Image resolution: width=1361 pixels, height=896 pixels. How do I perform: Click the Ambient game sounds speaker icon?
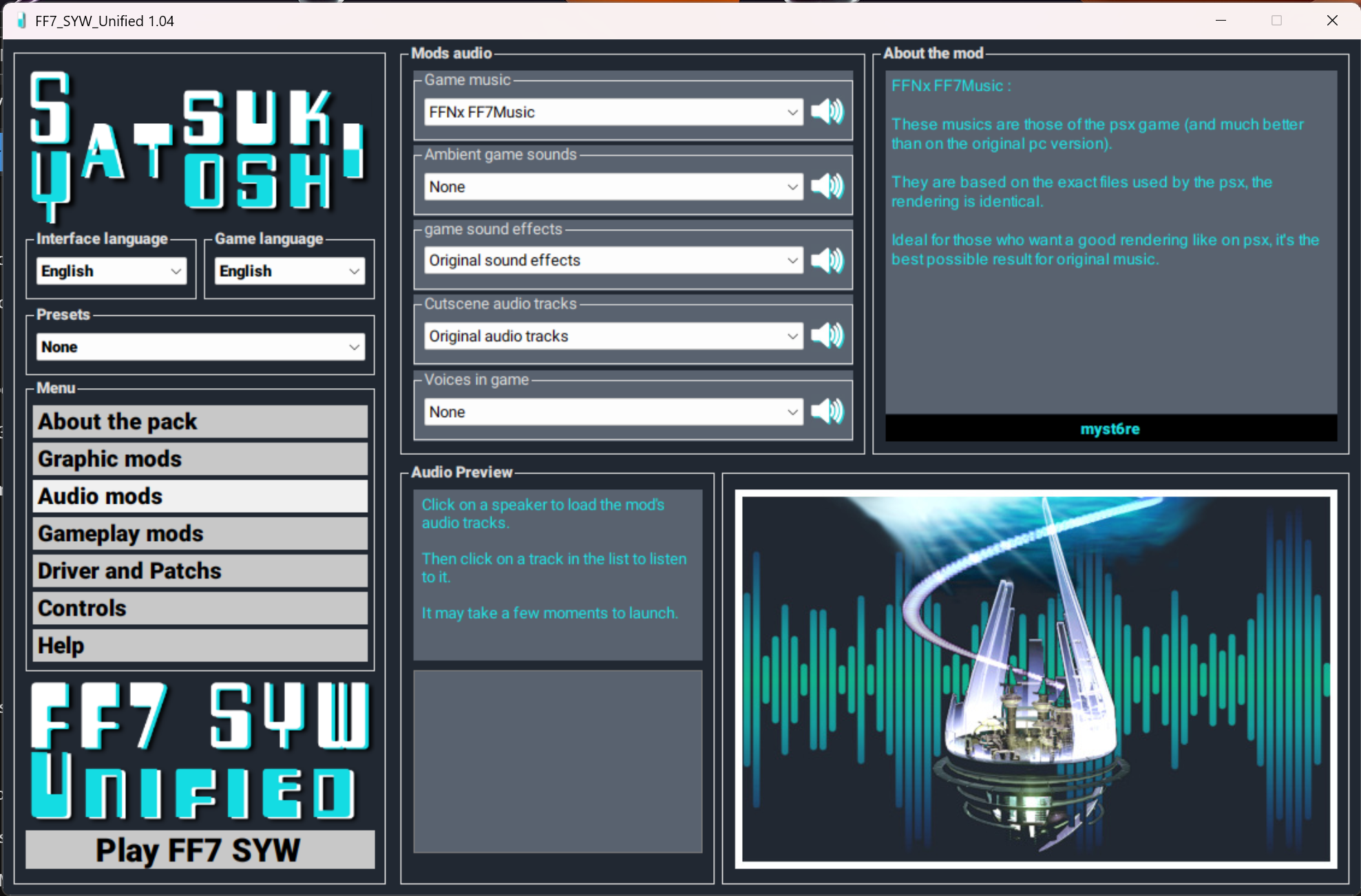coord(827,186)
